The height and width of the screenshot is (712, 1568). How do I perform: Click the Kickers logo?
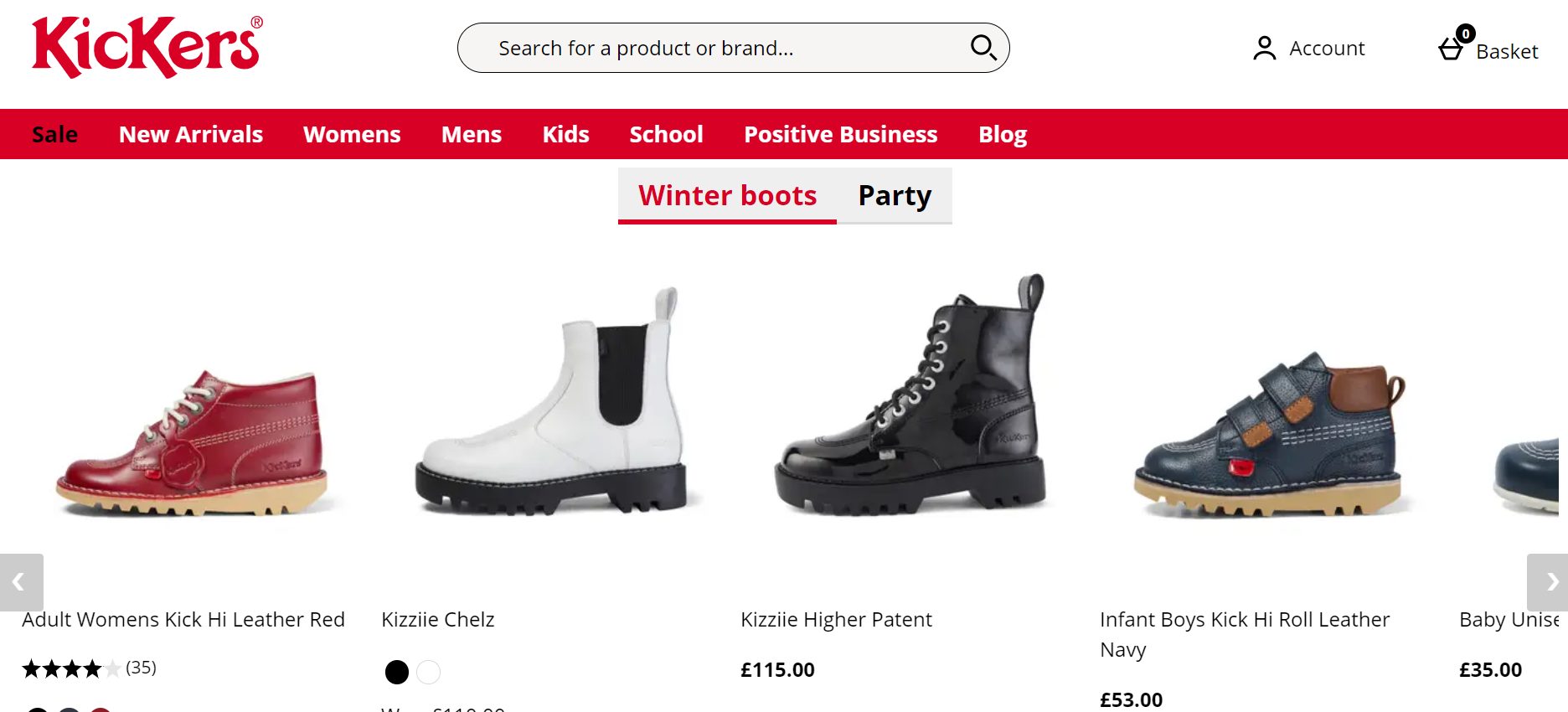[x=147, y=47]
